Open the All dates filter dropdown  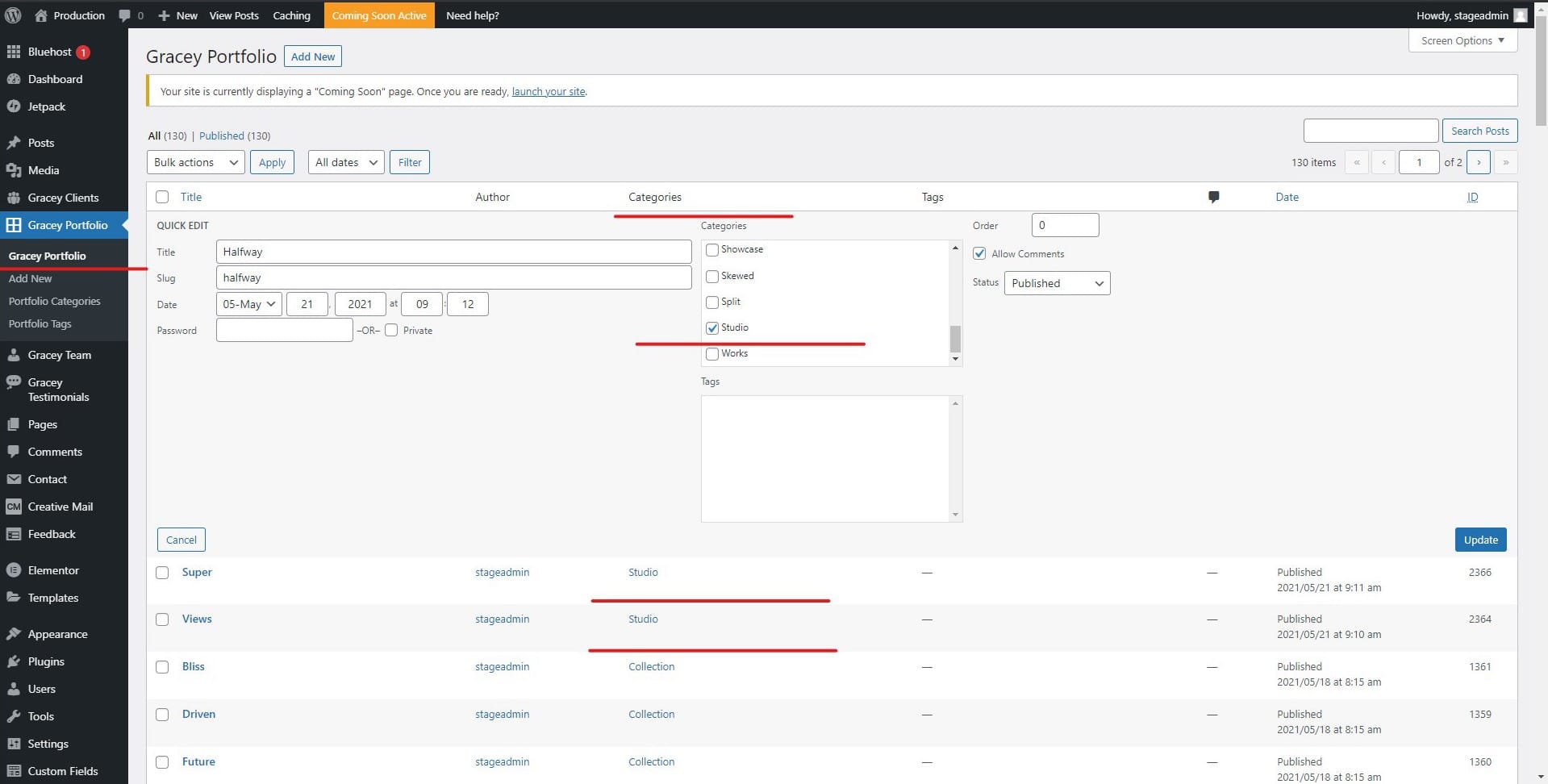[x=346, y=162]
